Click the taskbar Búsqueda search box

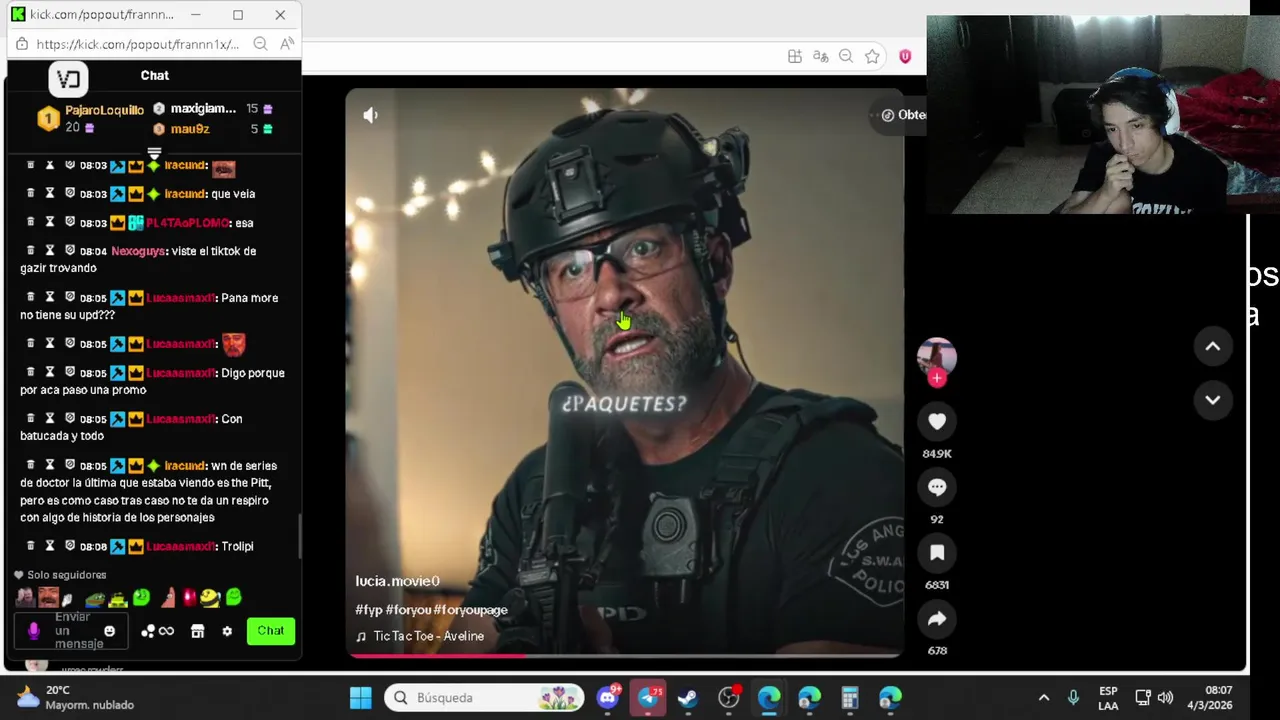(x=485, y=698)
